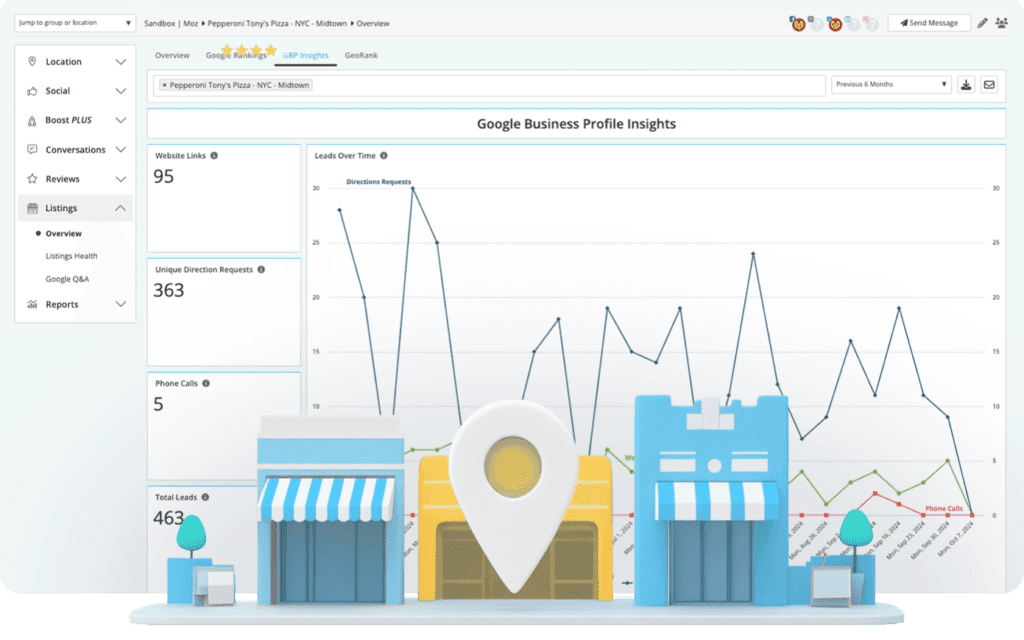This screenshot has height=640, width=1024.
Task: Switch to the Overview tab
Action: pos(172,56)
